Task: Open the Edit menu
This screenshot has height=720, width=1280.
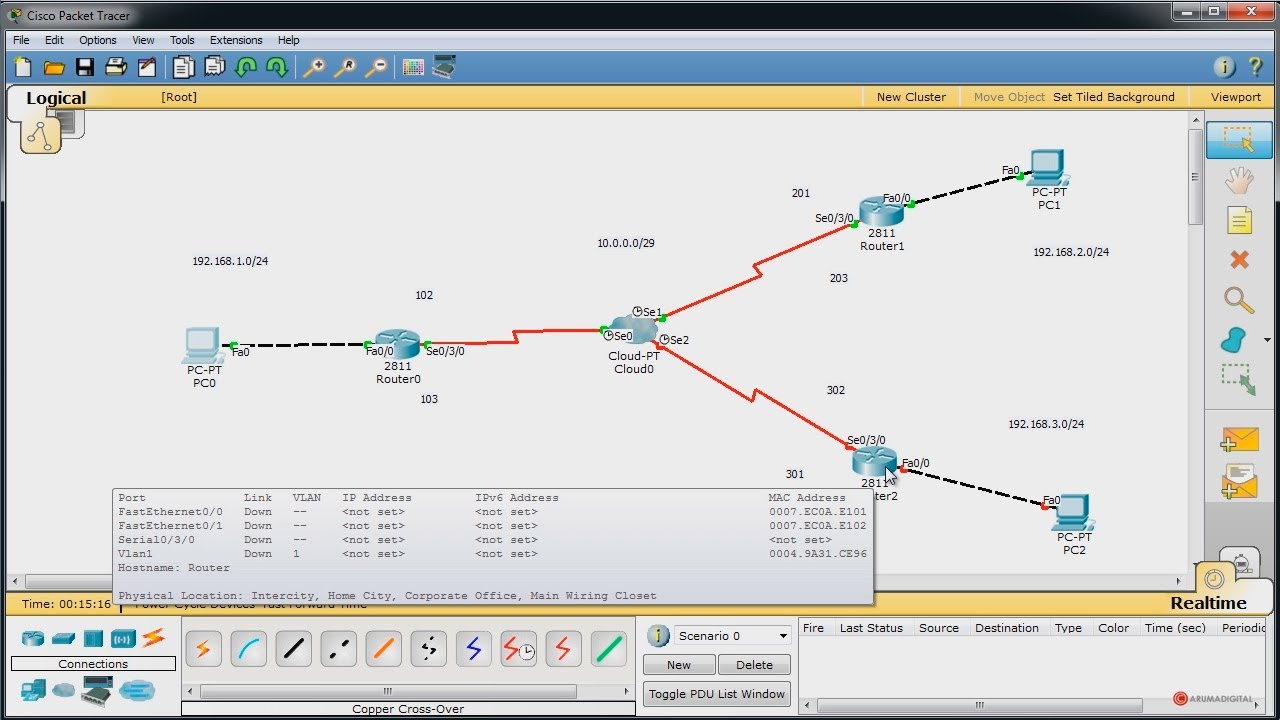Action: pos(54,40)
